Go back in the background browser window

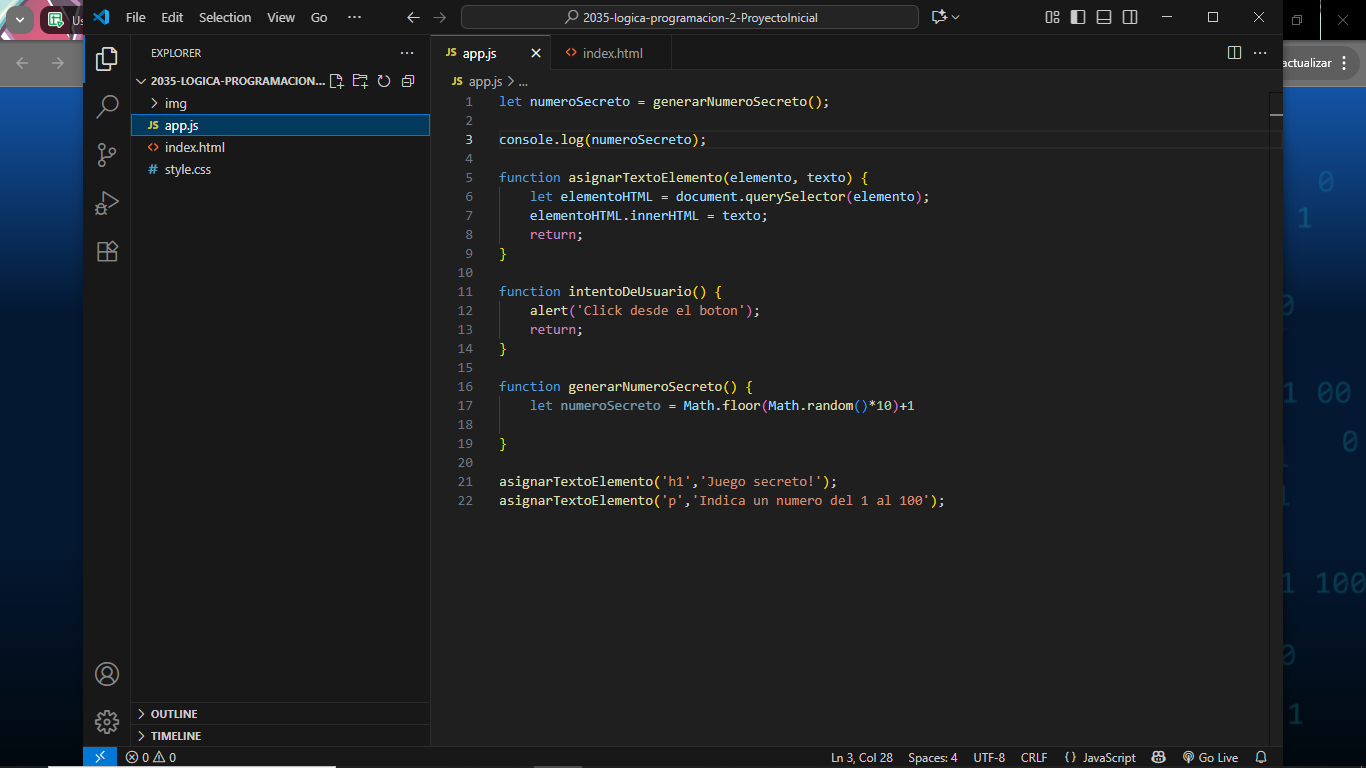pyautogui.click(x=22, y=62)
